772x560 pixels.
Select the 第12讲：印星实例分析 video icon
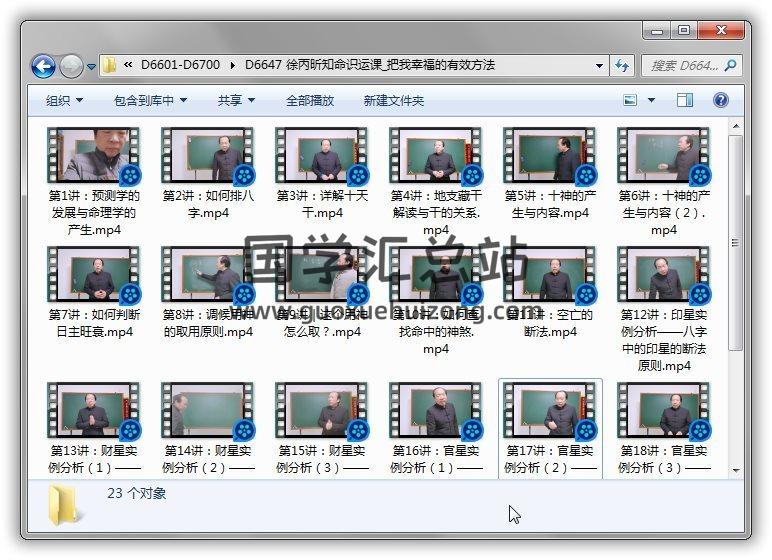[x=663, y=273]
